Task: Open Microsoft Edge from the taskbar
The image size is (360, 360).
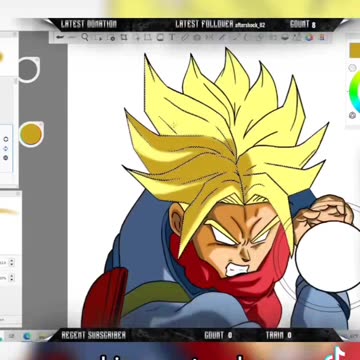Action: [x=27, y=336]
